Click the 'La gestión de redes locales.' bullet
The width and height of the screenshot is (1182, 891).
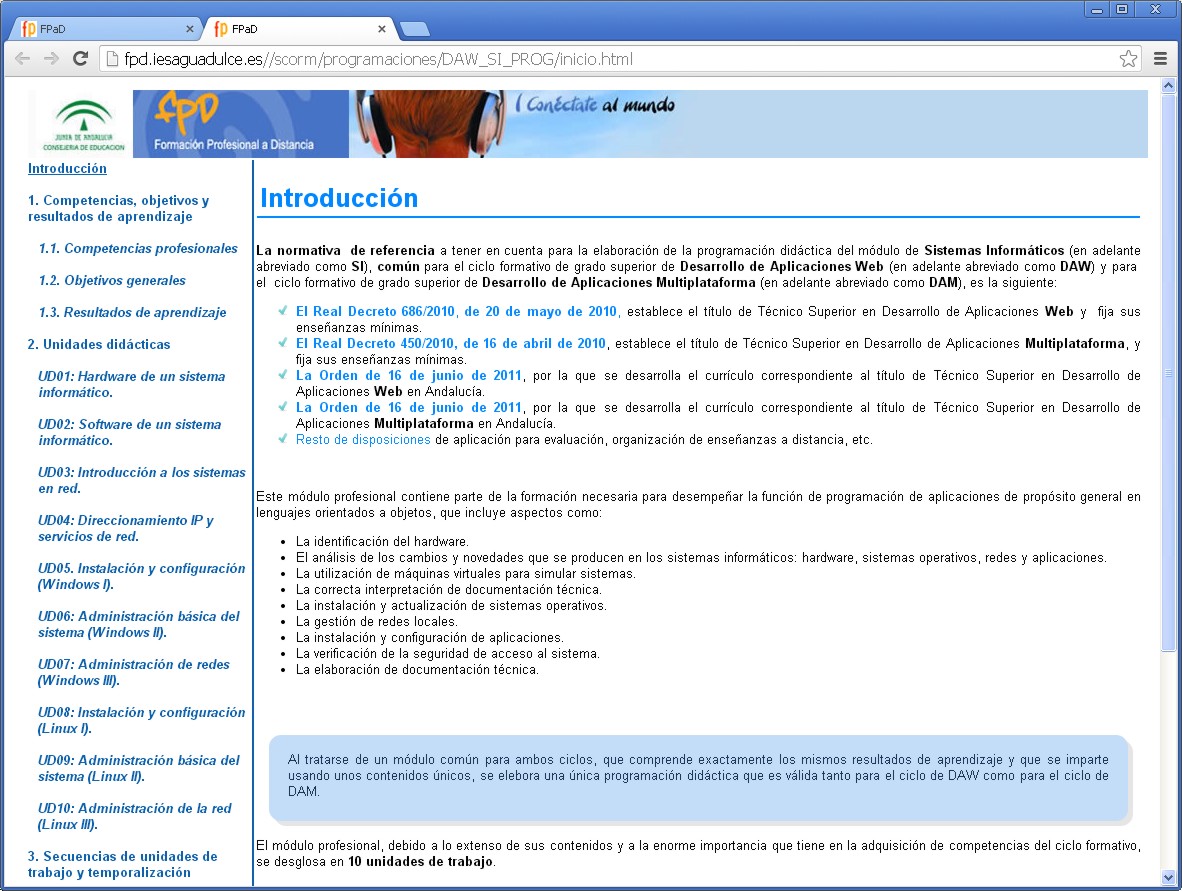(x=376, y=622)
